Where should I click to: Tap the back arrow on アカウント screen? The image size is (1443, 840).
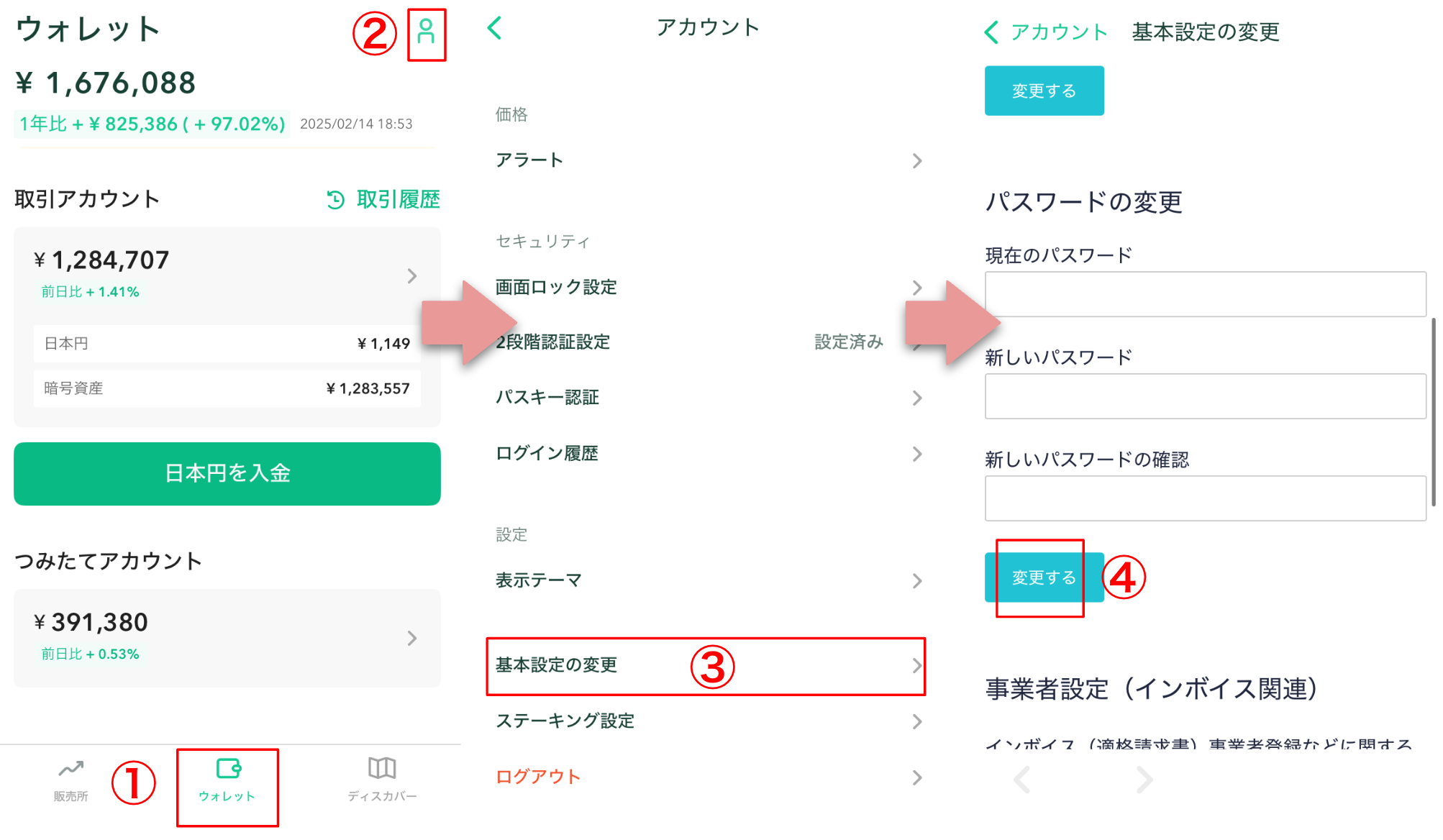pyautogui.click(x=495, y=29)
